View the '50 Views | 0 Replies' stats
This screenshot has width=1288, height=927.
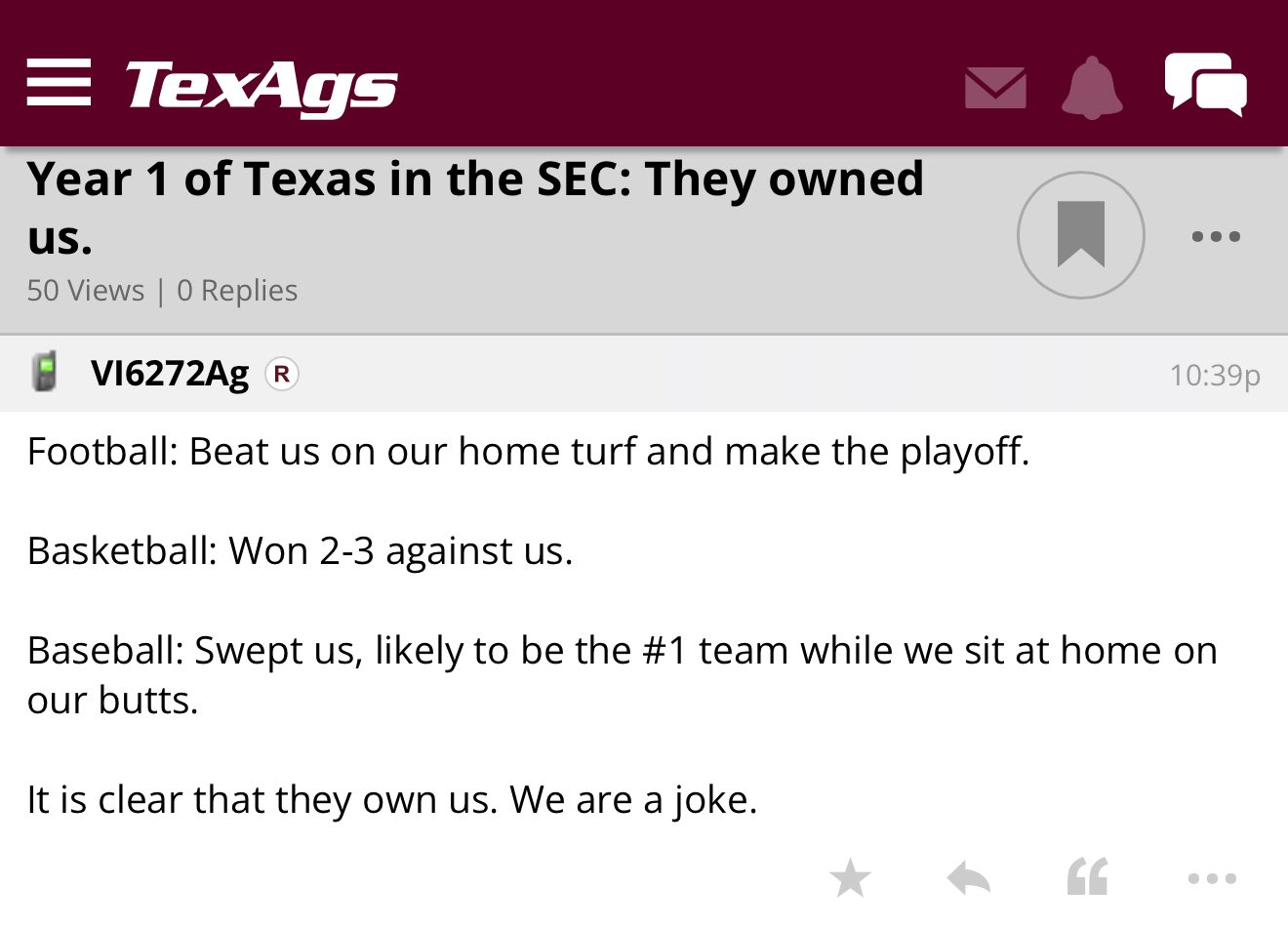click(162, 291)
